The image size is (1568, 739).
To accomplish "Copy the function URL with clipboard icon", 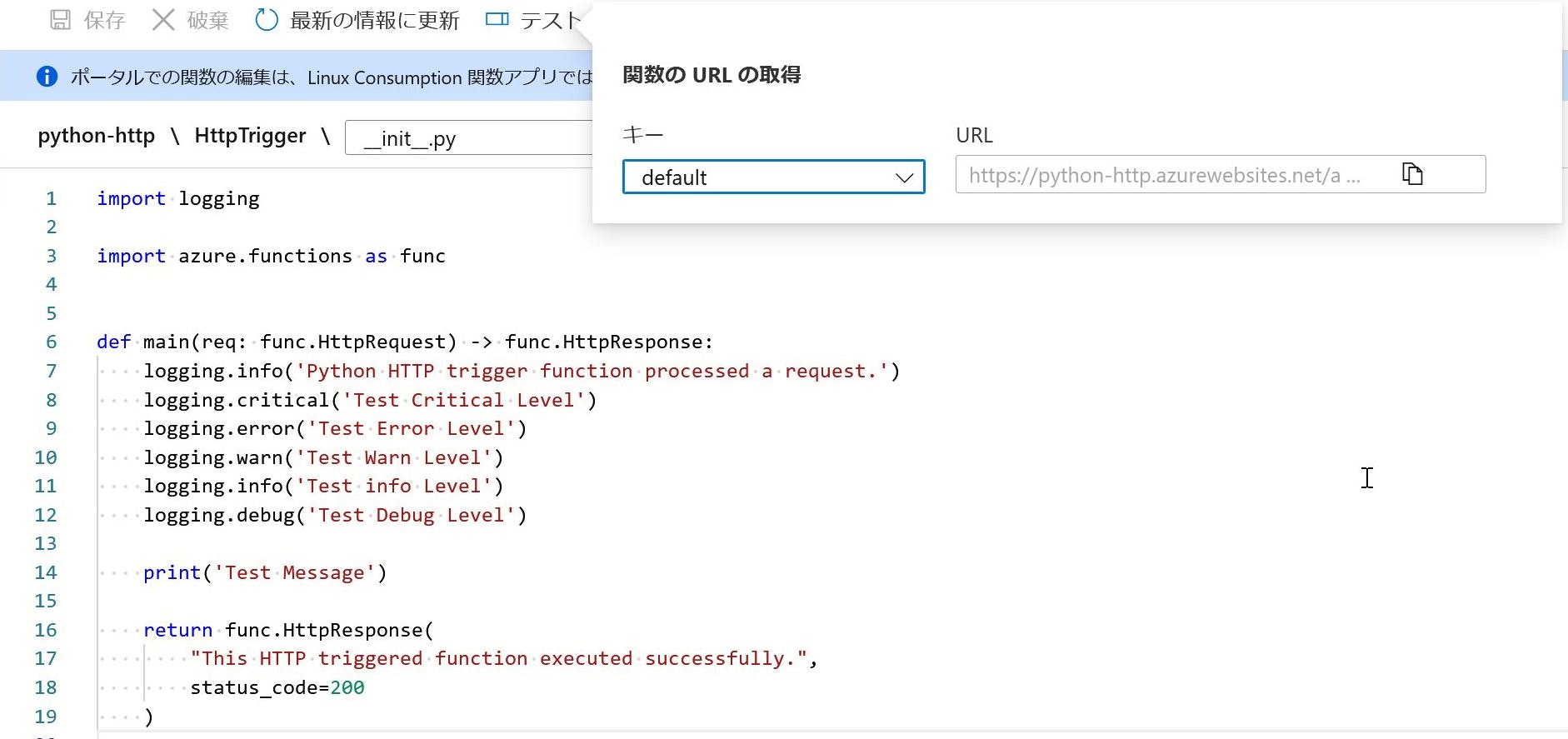I will (1412, 174).
